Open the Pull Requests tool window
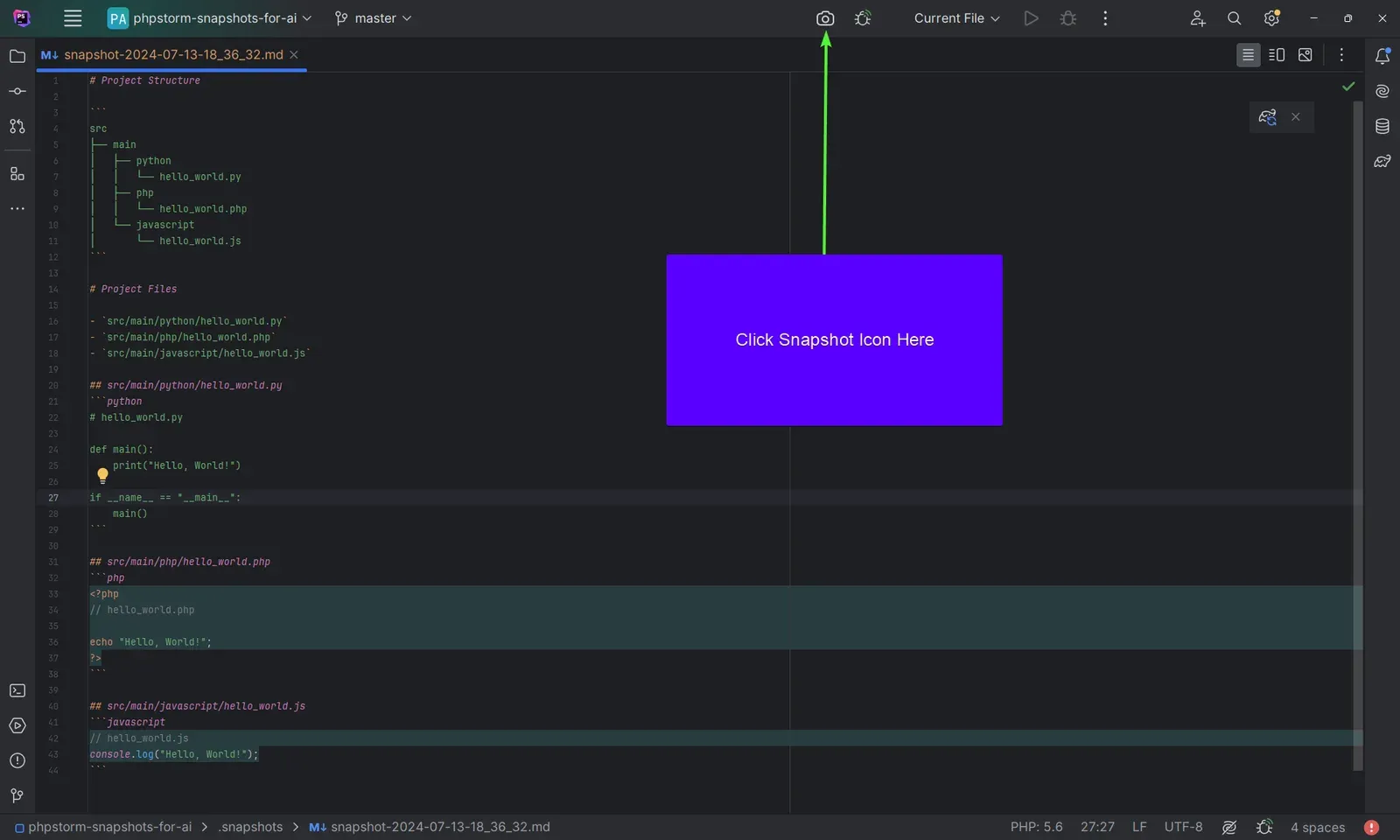 pos(17,127)
